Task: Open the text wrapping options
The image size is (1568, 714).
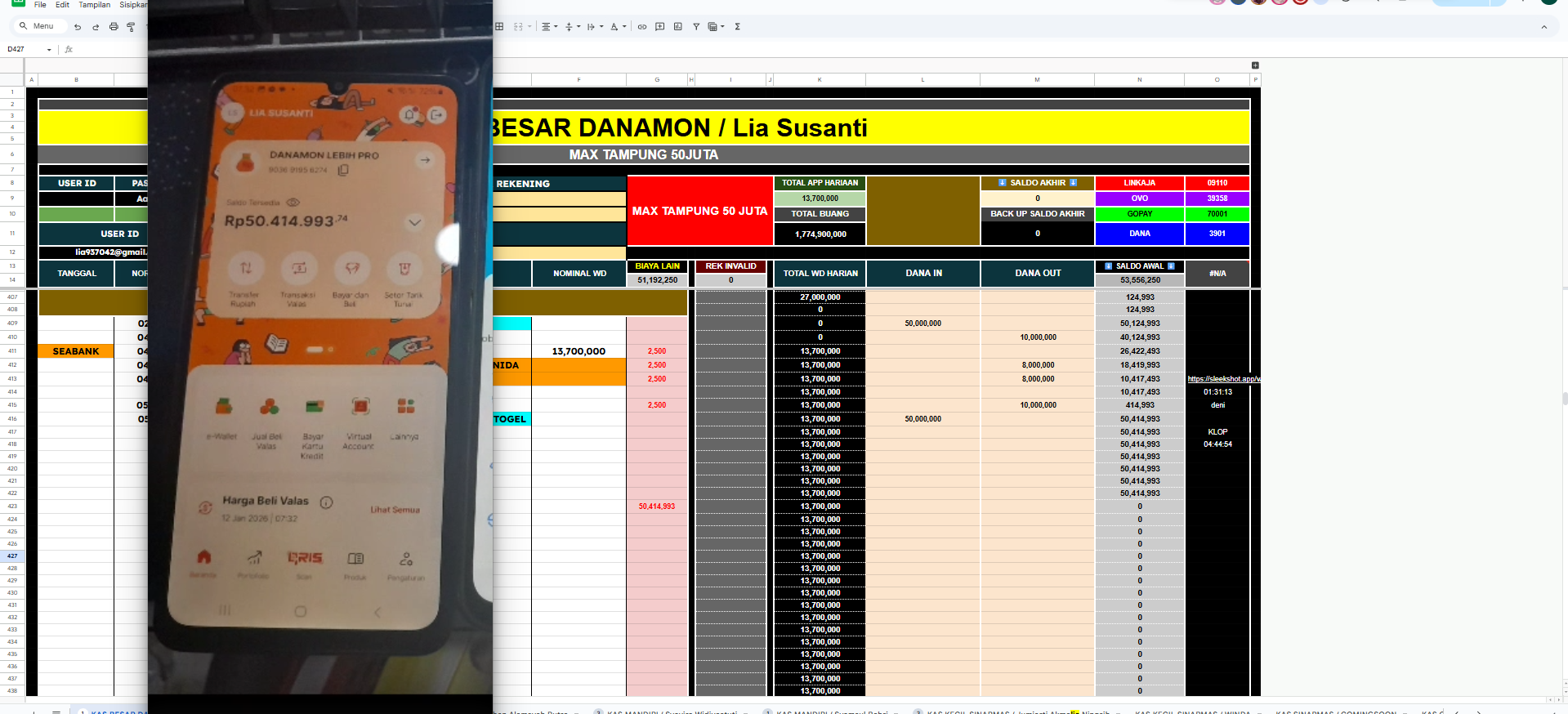Action: coord(595,27)
